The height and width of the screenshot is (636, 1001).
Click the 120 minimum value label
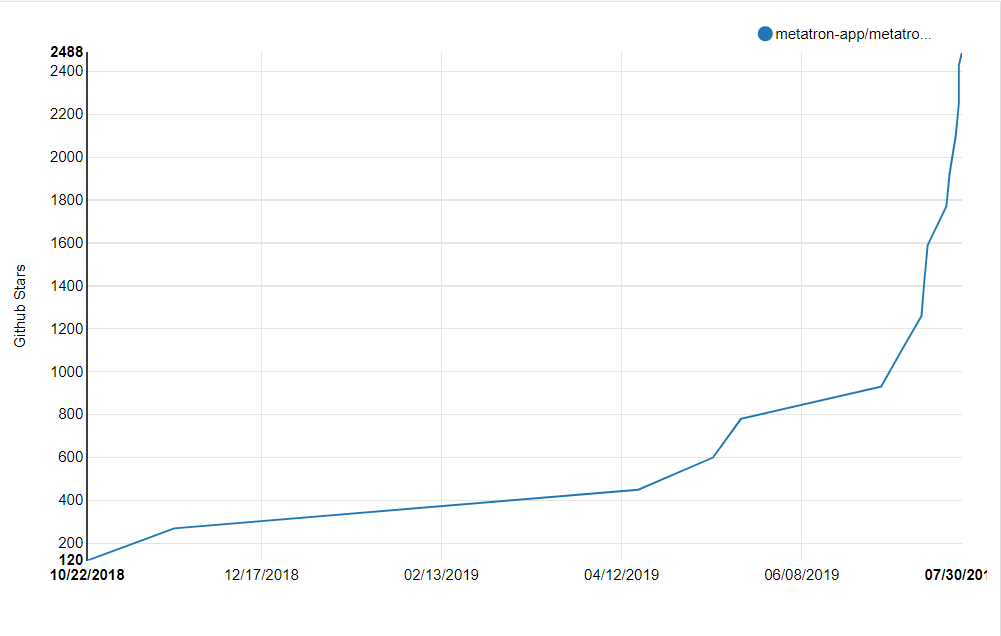[x=71, y=560]
